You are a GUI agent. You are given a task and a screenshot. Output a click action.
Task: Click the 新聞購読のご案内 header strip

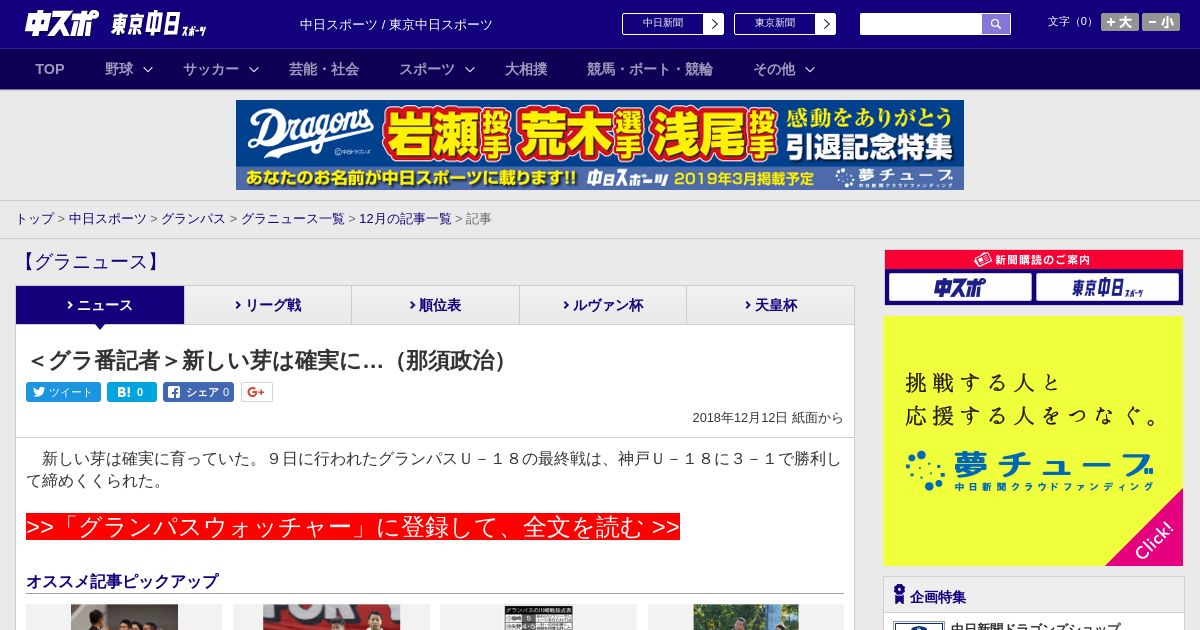[1034, 260]
